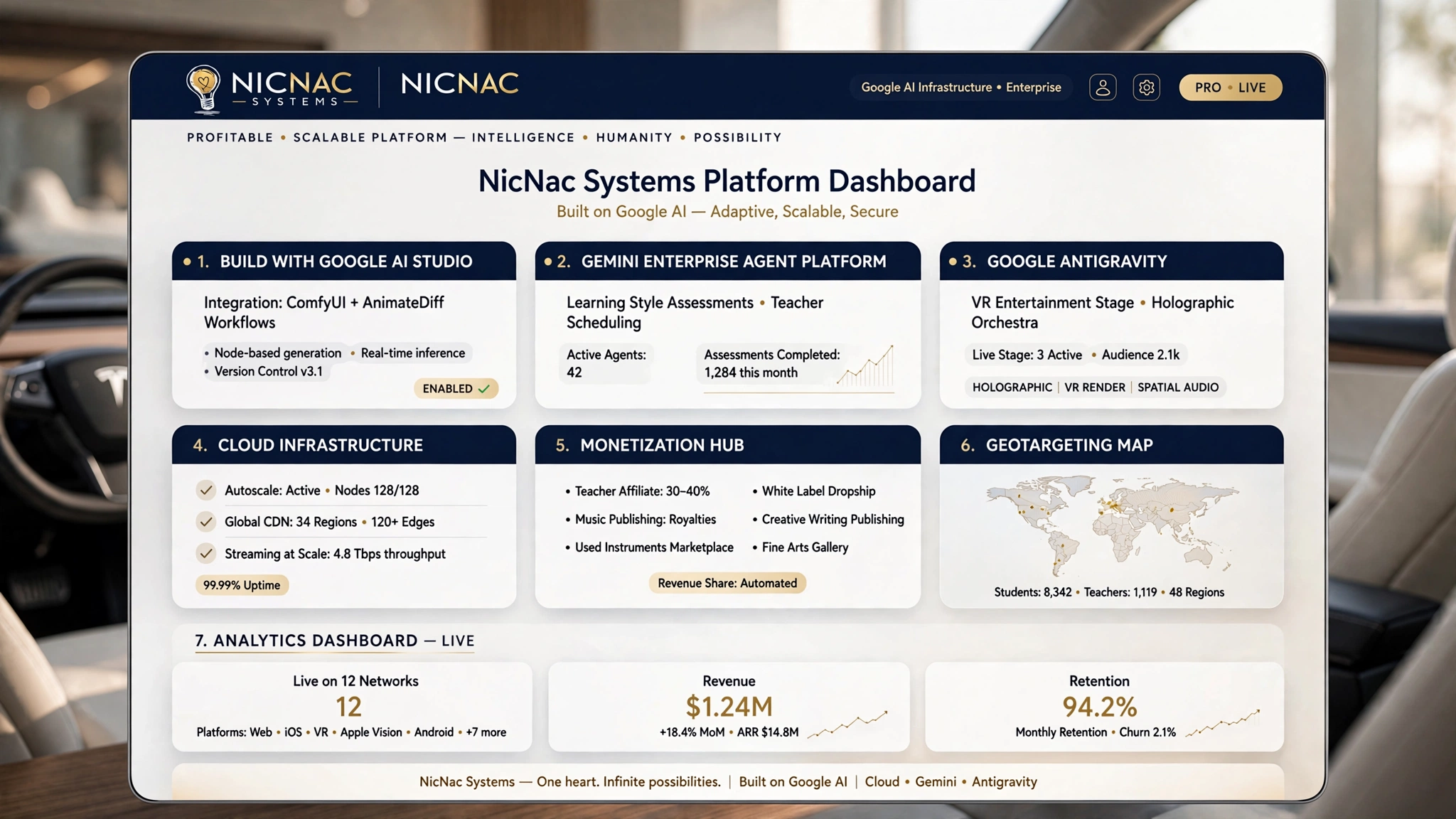Click 120+ Edges text

[x=402, y=522]
